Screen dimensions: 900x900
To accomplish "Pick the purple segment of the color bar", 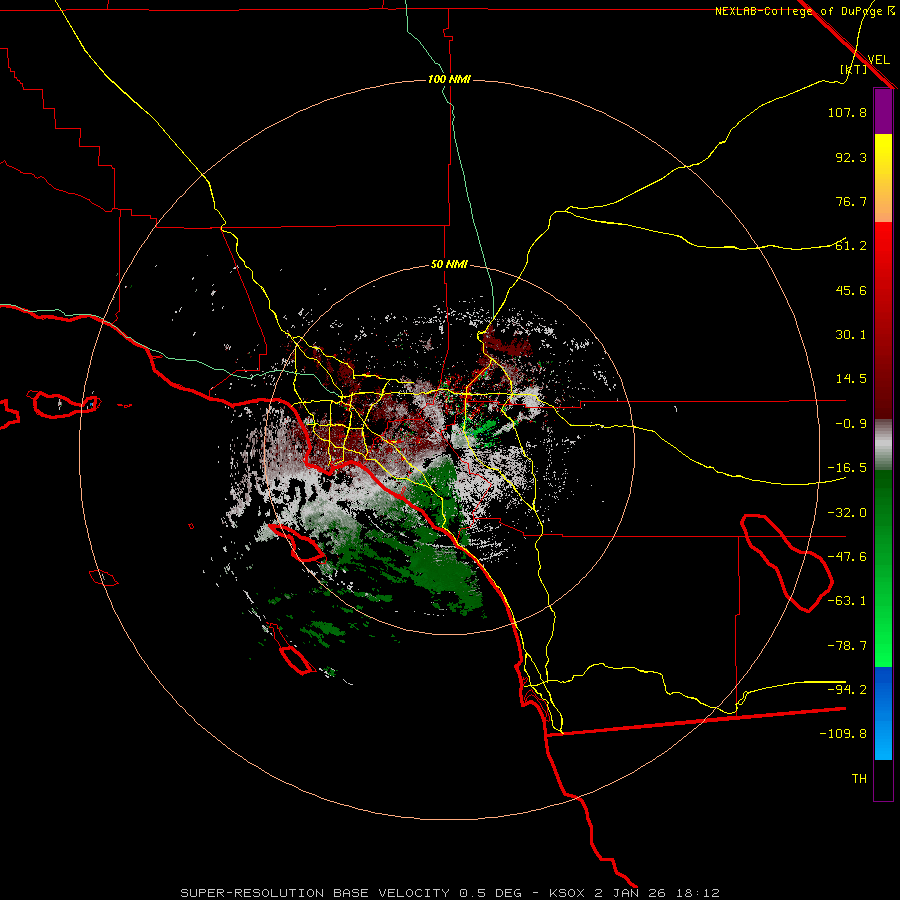I will click(883, 112).
